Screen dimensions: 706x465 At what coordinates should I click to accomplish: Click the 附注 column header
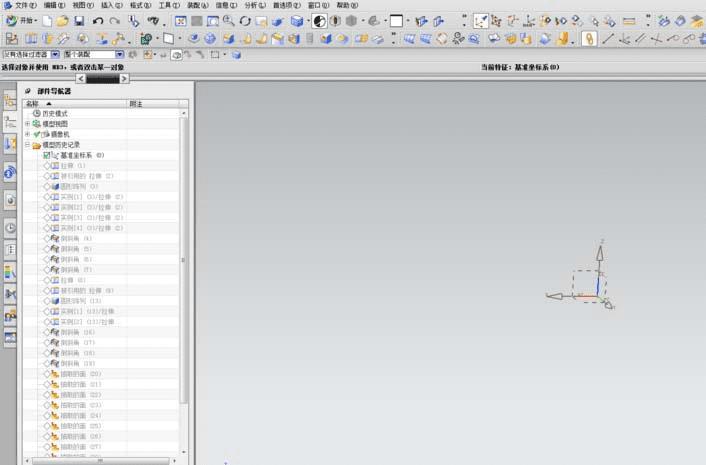(153, 104)
